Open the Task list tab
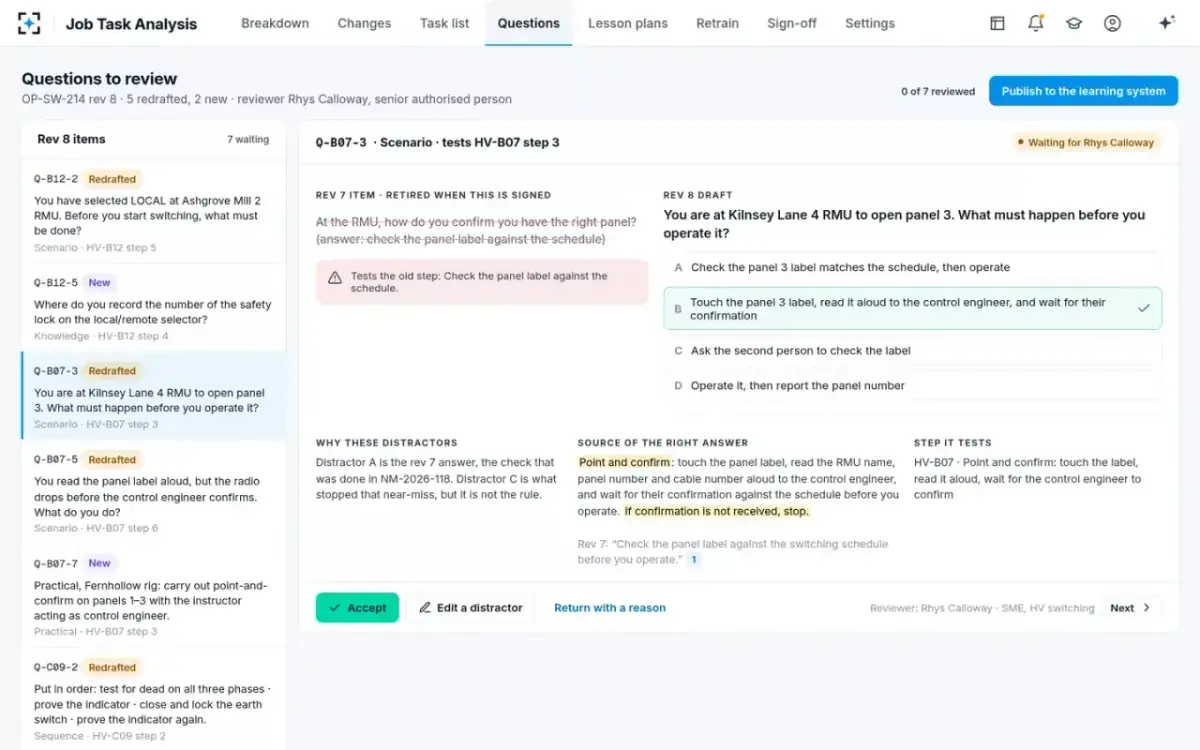This screenshot has height=750, width=1200. point(444,23)
